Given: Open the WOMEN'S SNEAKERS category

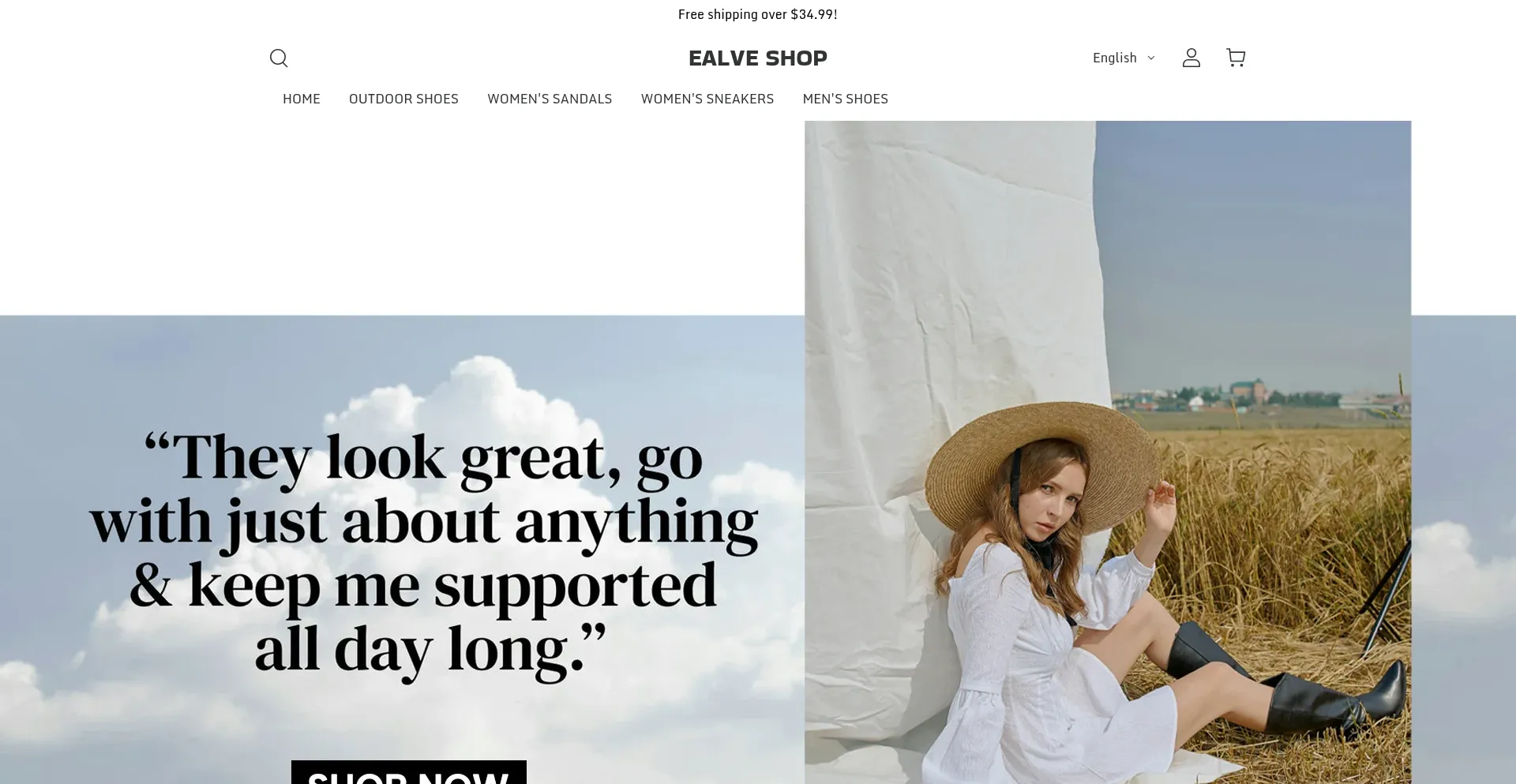Looking at the screenshot, I should [707, 99].
